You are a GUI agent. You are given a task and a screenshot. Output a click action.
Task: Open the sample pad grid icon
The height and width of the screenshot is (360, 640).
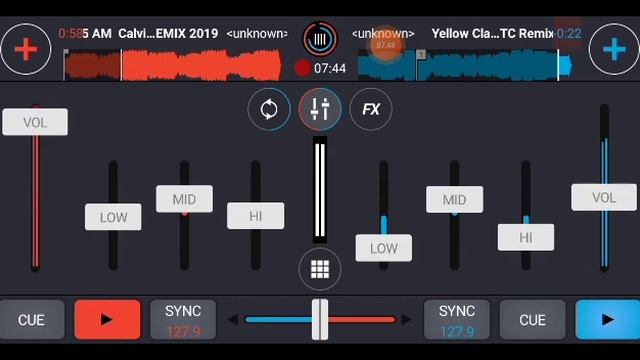[x=320, y=269]
